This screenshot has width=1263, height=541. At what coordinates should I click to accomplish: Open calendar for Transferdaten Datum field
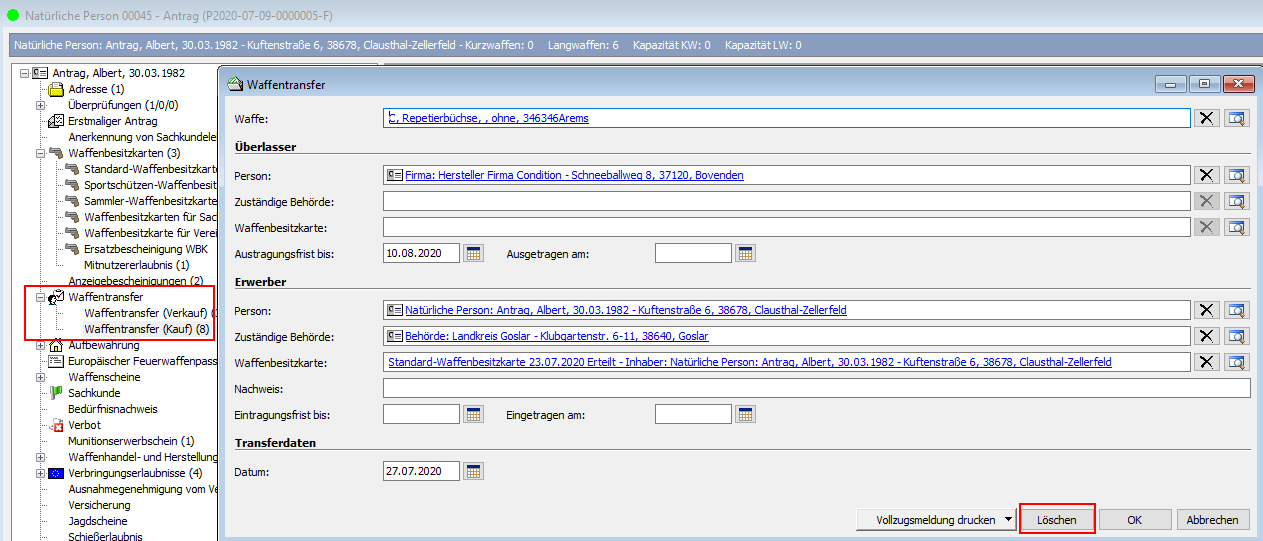[x=474, y=471]
